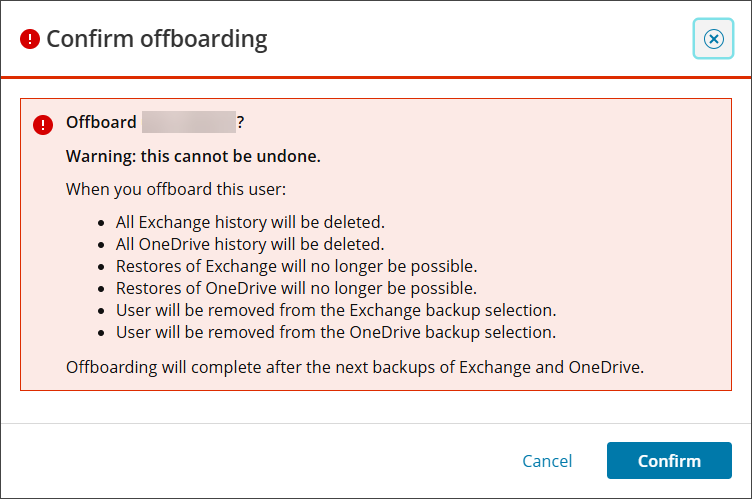Click the OneDrive backup selection removal line
This screenshot has height=499, width=752.
336,331
